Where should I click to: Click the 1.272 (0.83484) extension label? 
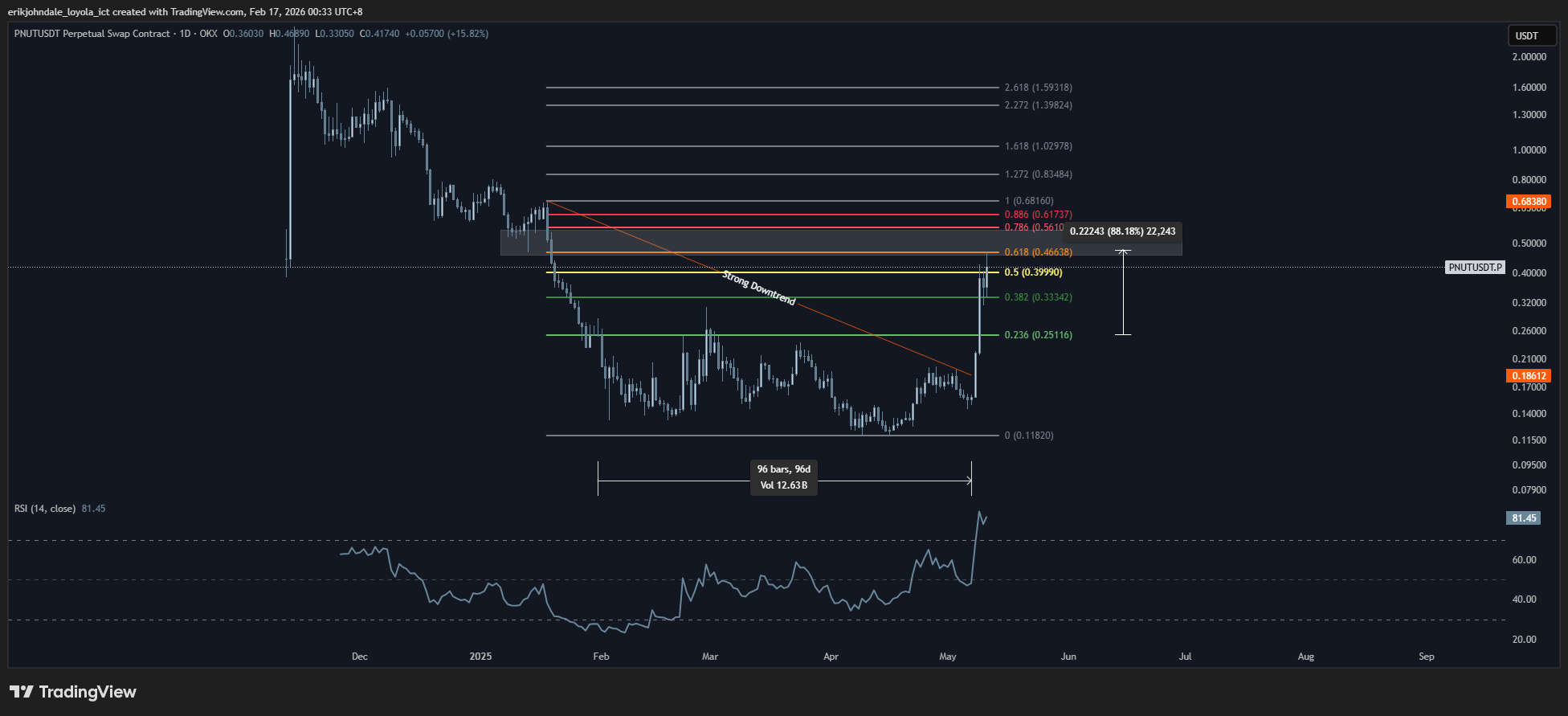(x=1038, y=174)
